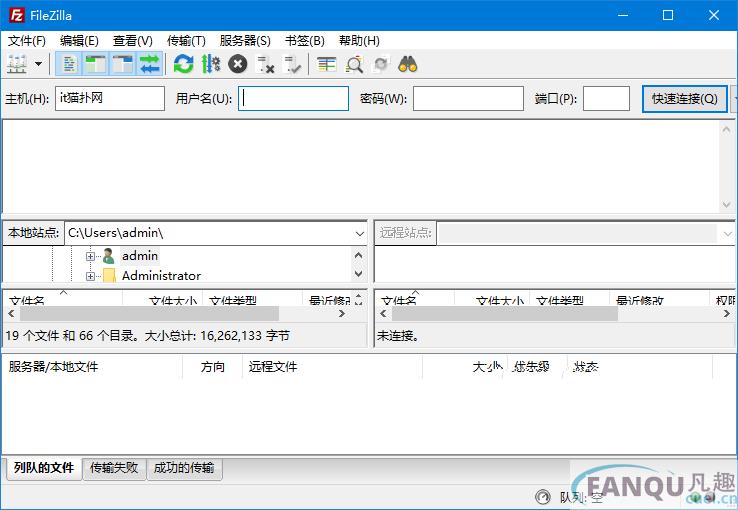
Task: Expand the local site path dropdown
Action: click(x=360, y=233)
